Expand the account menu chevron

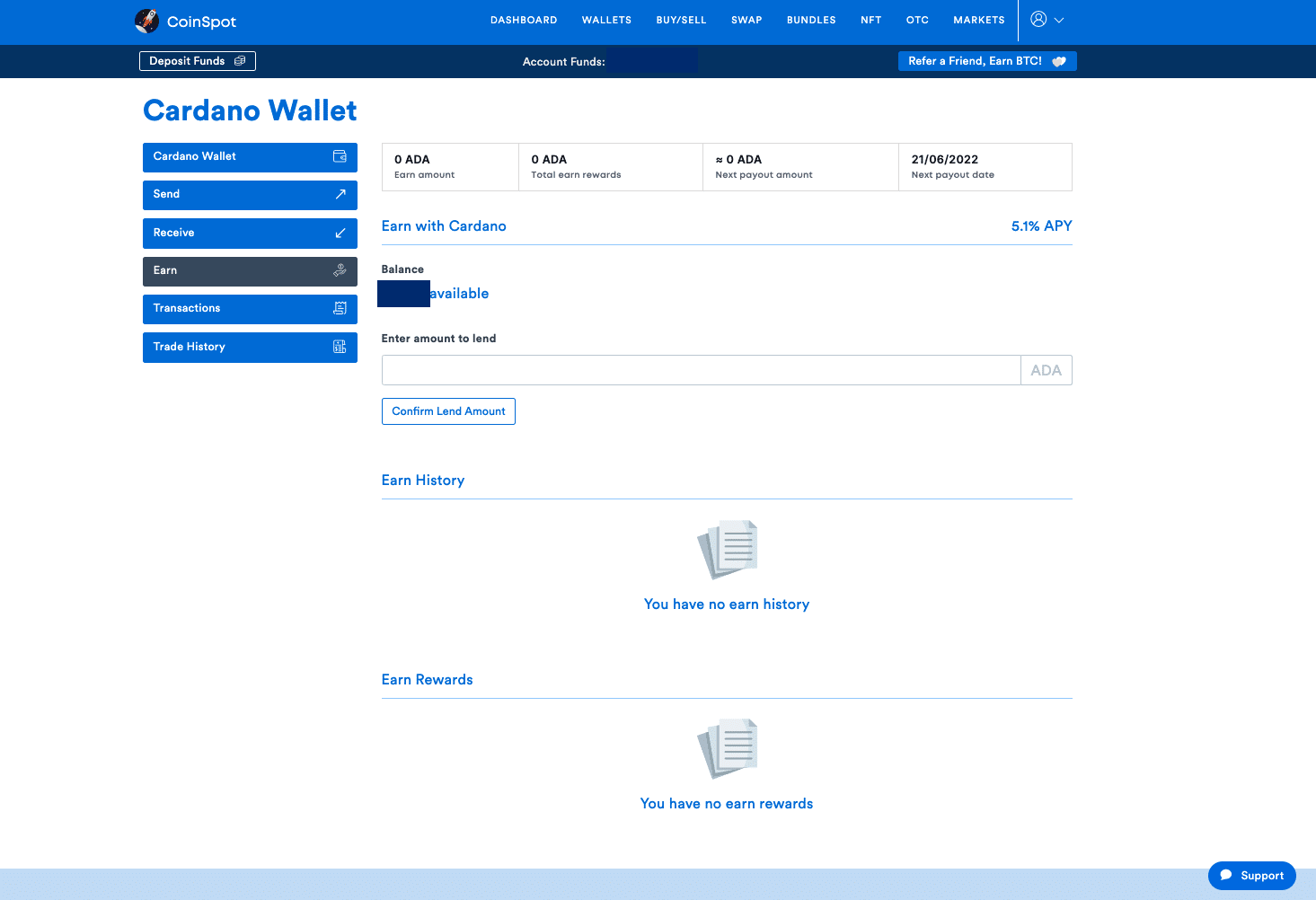1059,20
